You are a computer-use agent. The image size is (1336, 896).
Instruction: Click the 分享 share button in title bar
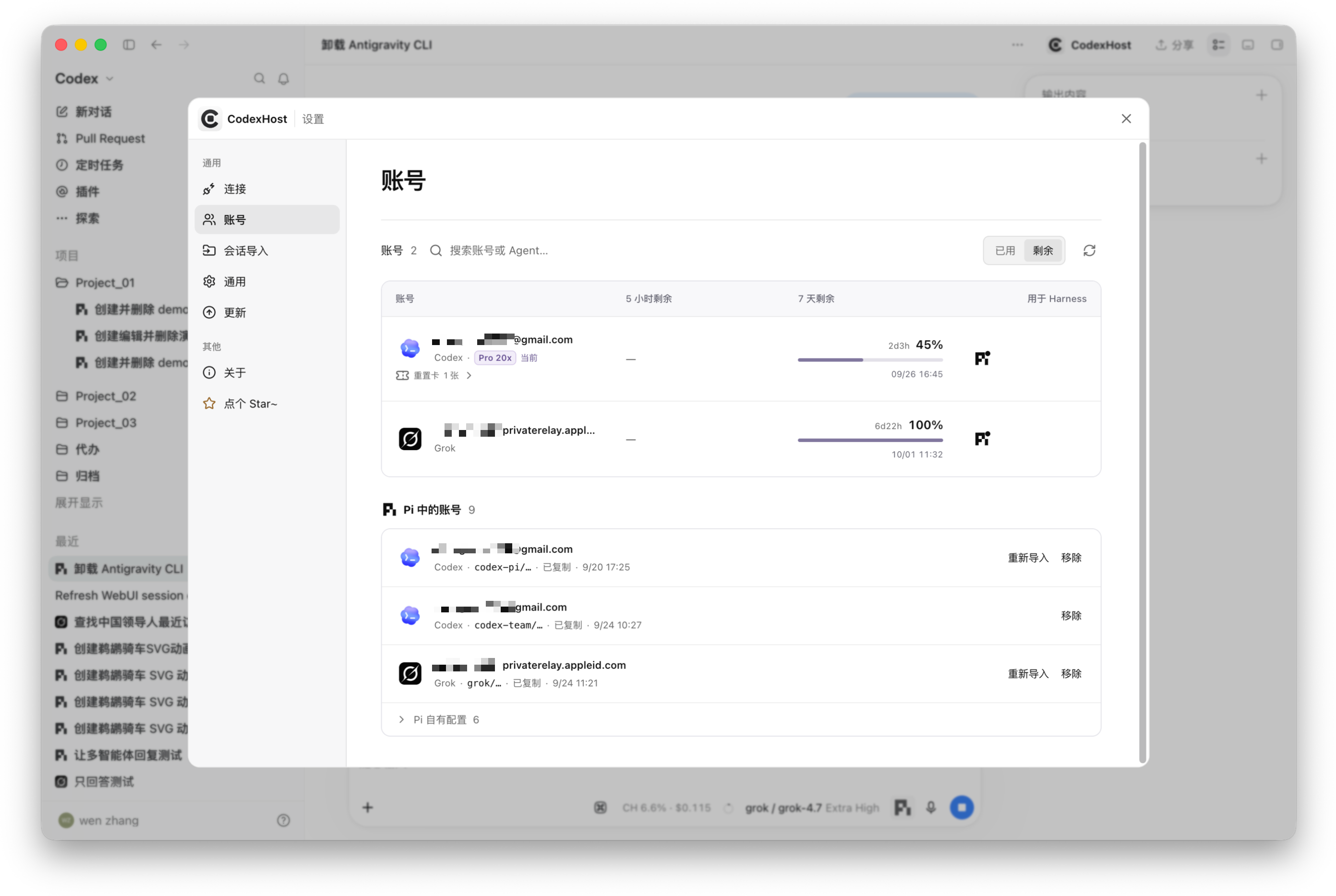(x=1174, y=45)
